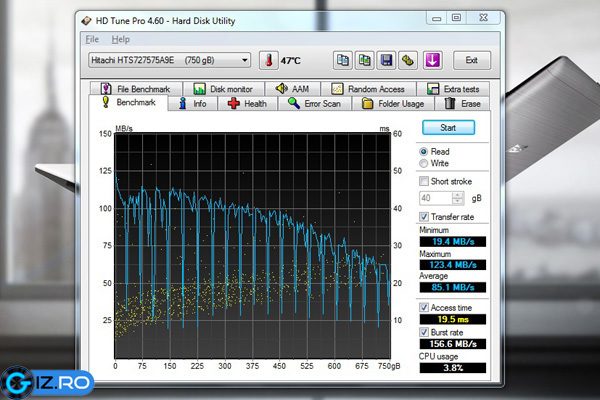
Task: Click the benchmark transfer rate graph
Action: [253, 246]
